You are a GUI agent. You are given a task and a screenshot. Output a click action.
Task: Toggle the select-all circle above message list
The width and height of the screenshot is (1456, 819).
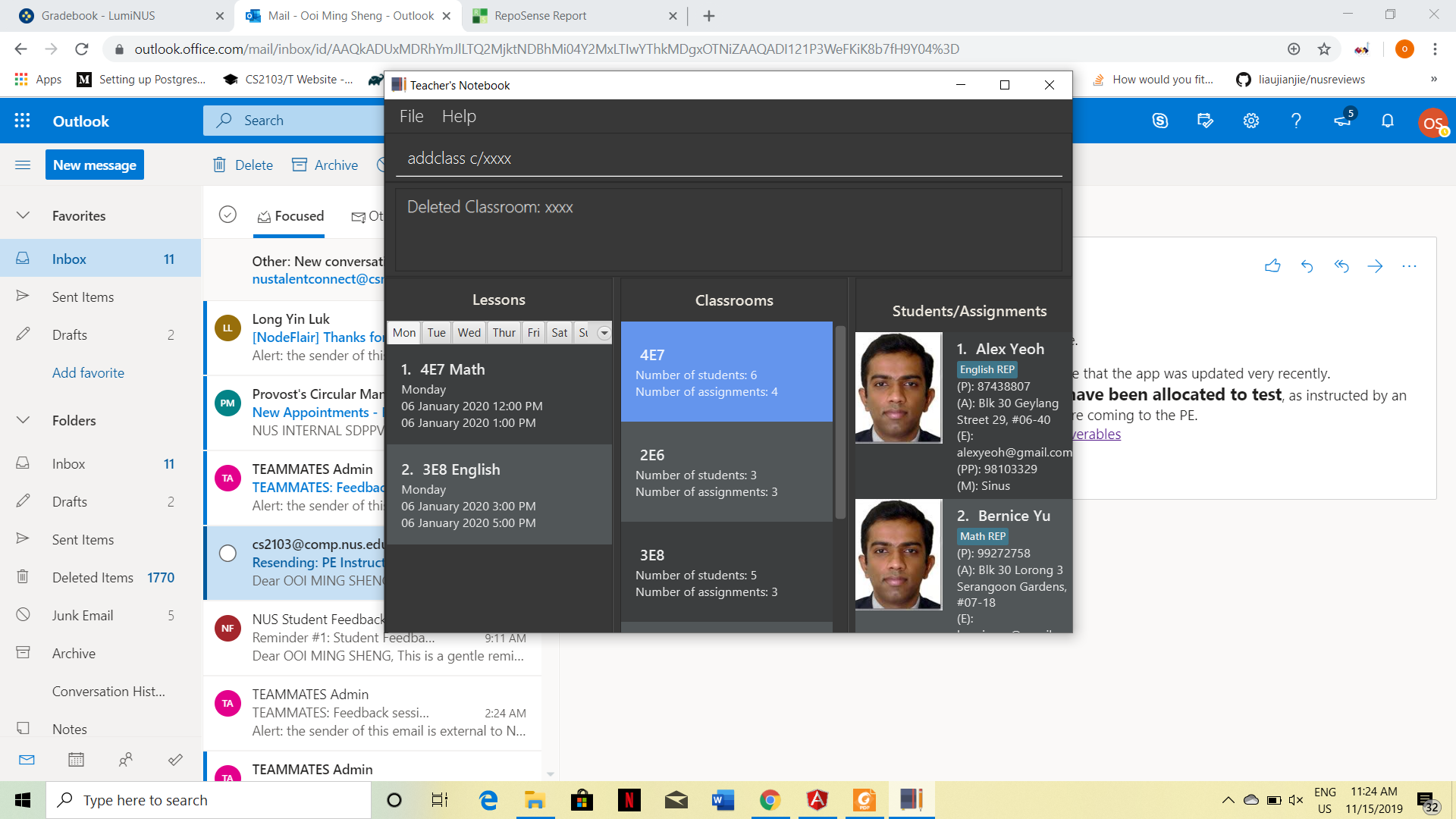click(227, 215)
